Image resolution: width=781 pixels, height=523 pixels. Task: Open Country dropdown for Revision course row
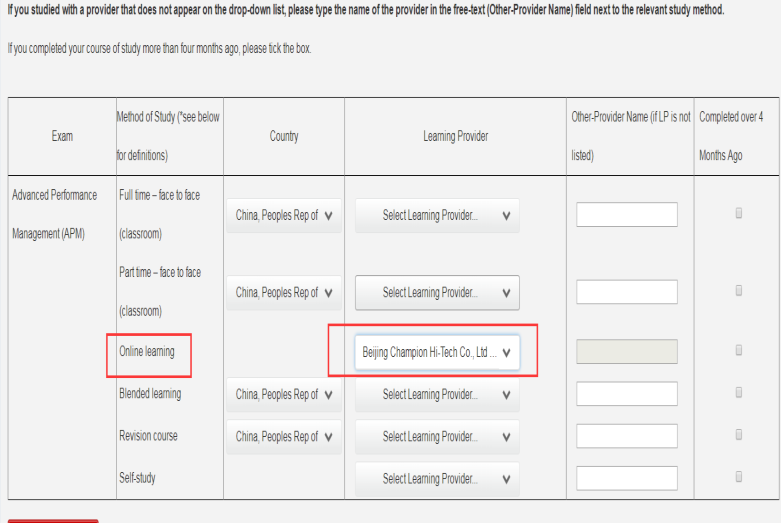pos(284,437)
